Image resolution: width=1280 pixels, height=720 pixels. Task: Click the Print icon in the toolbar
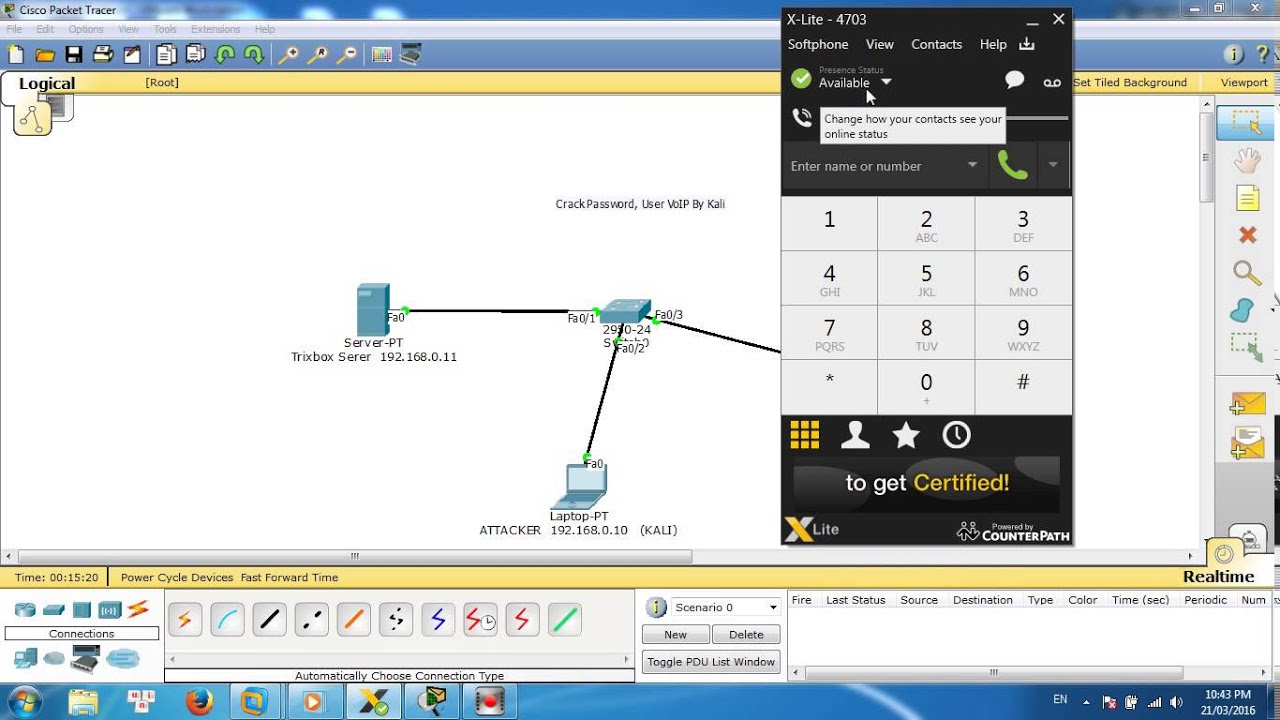pyautogui.click(x=103, y=55)
